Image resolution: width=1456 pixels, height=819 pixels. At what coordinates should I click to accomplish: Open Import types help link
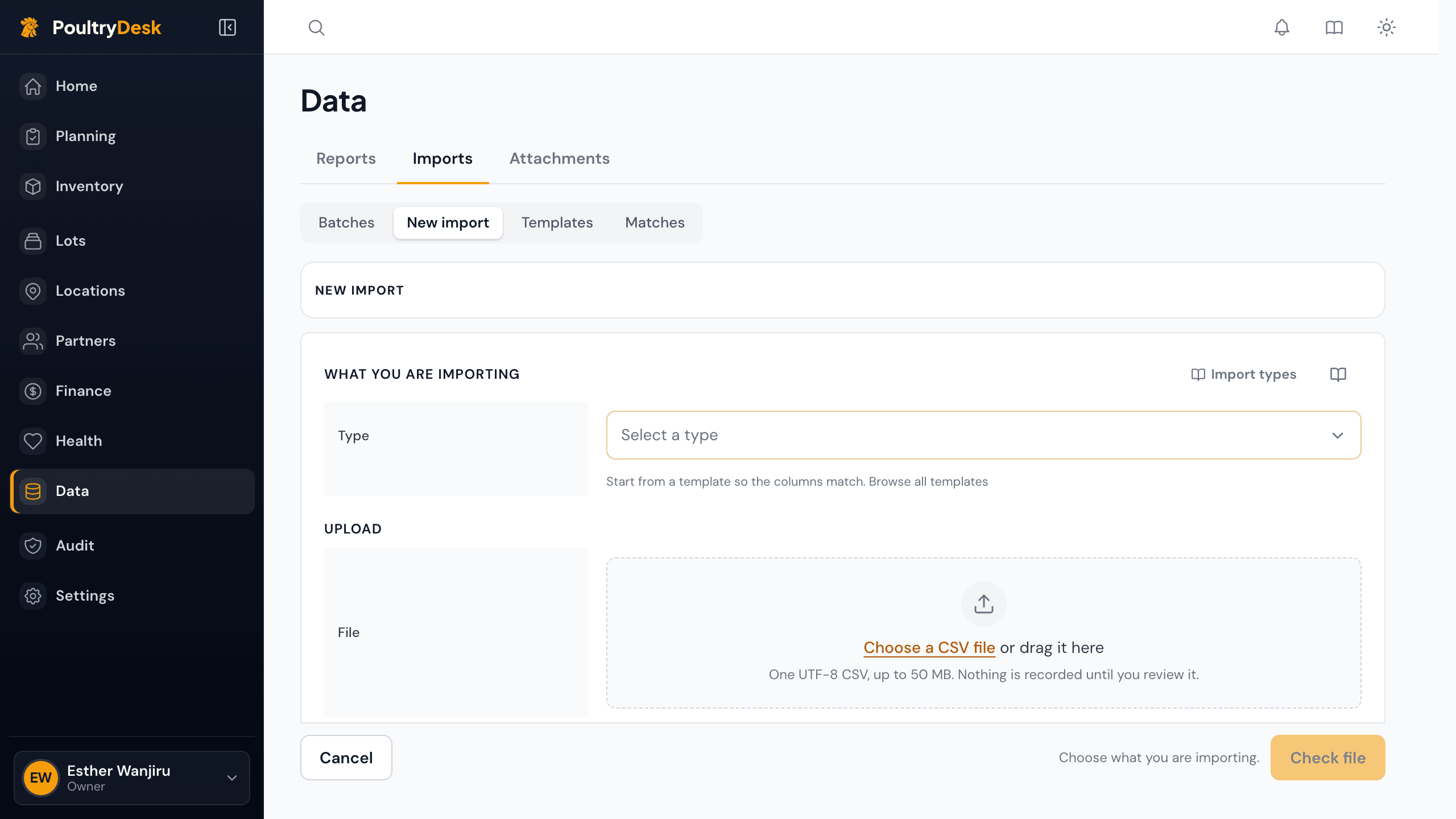click(1243, 374)
